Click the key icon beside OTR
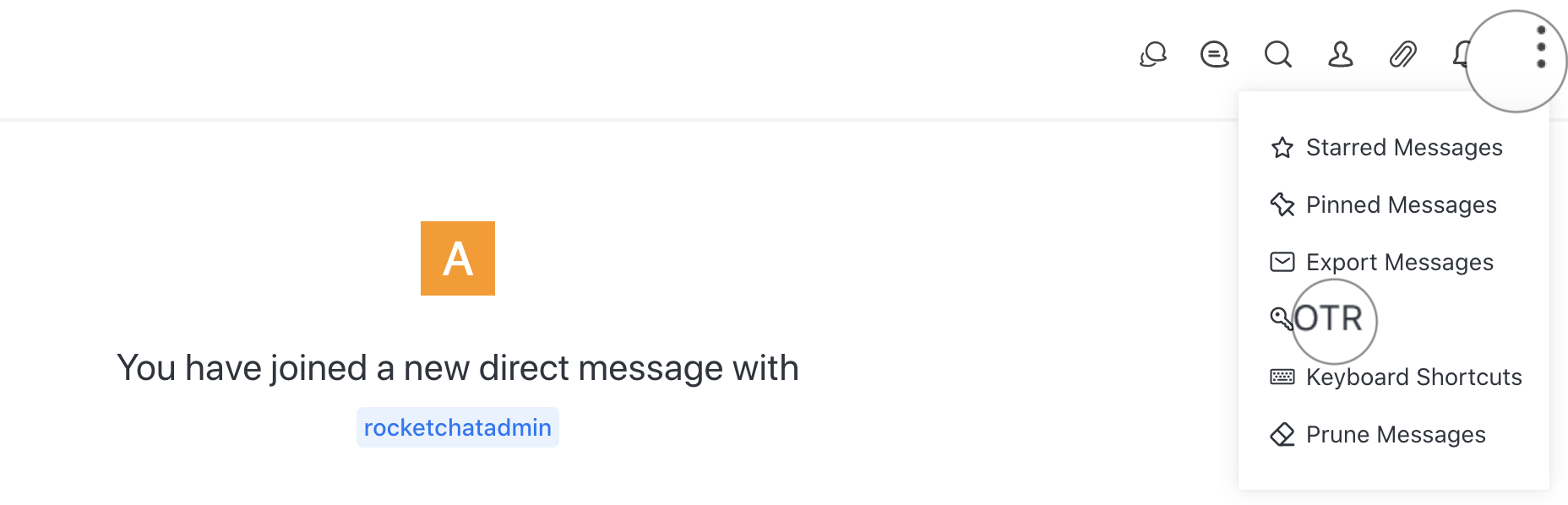1568x505 pixels. [1281, 318]
